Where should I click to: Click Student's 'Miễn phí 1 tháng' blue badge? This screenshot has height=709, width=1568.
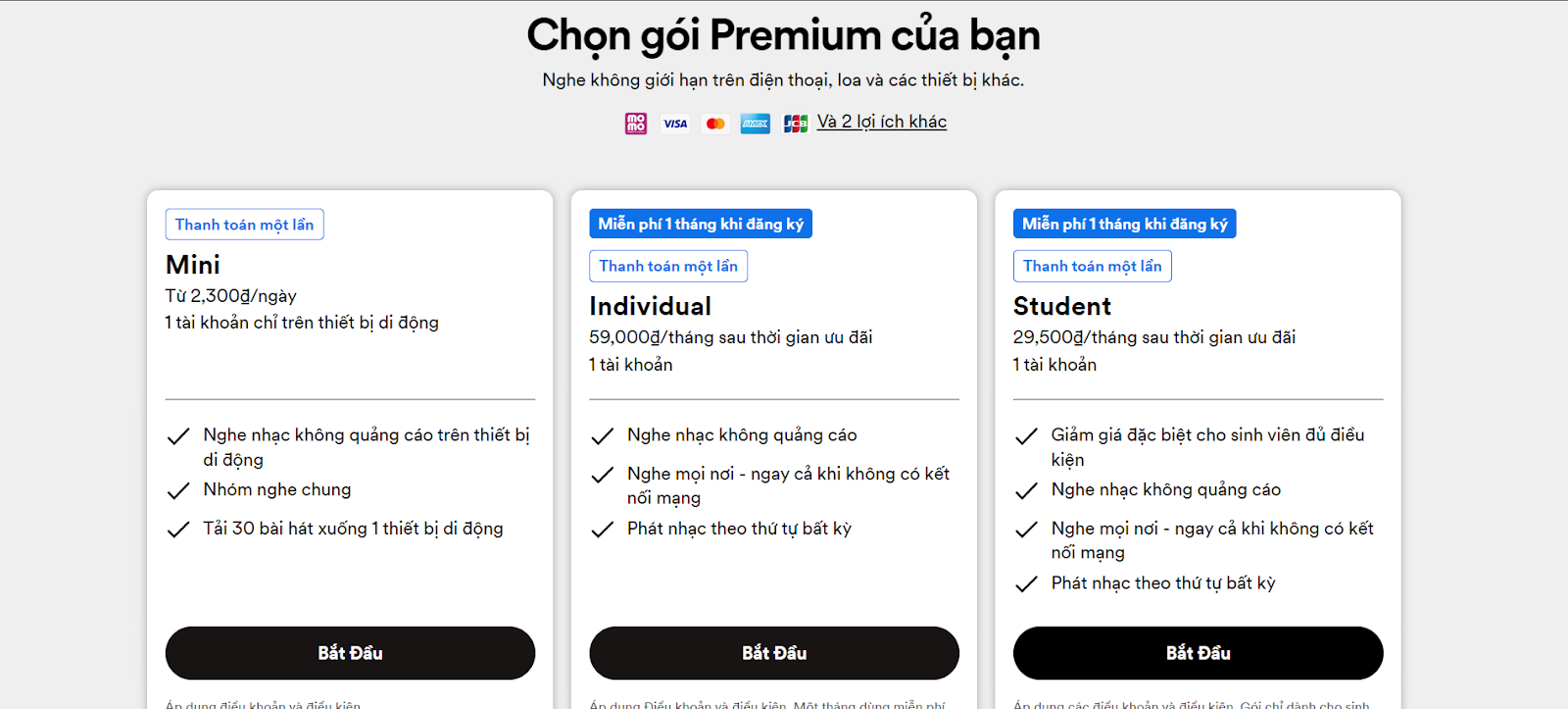(1125, 224)
